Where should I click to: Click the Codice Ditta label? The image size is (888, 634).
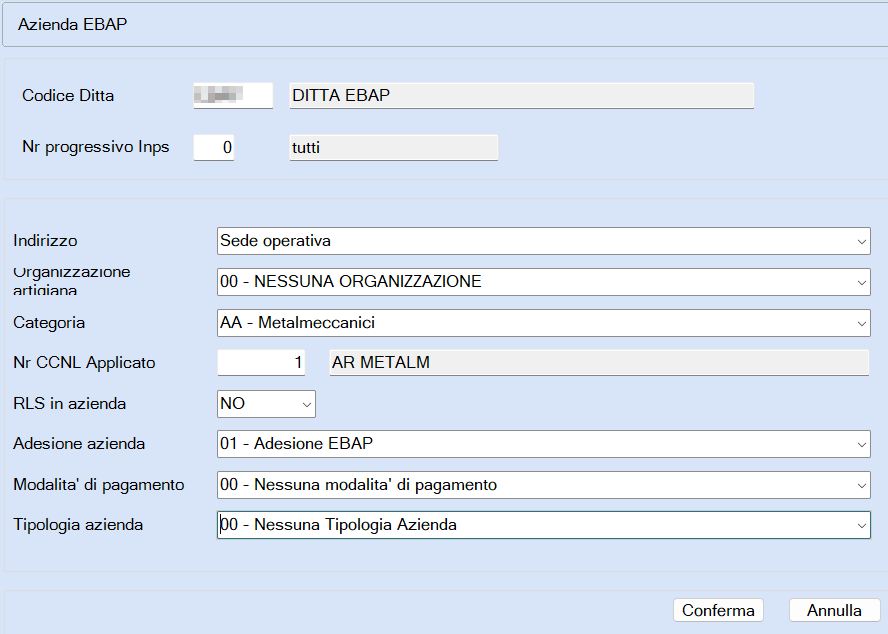68,95
